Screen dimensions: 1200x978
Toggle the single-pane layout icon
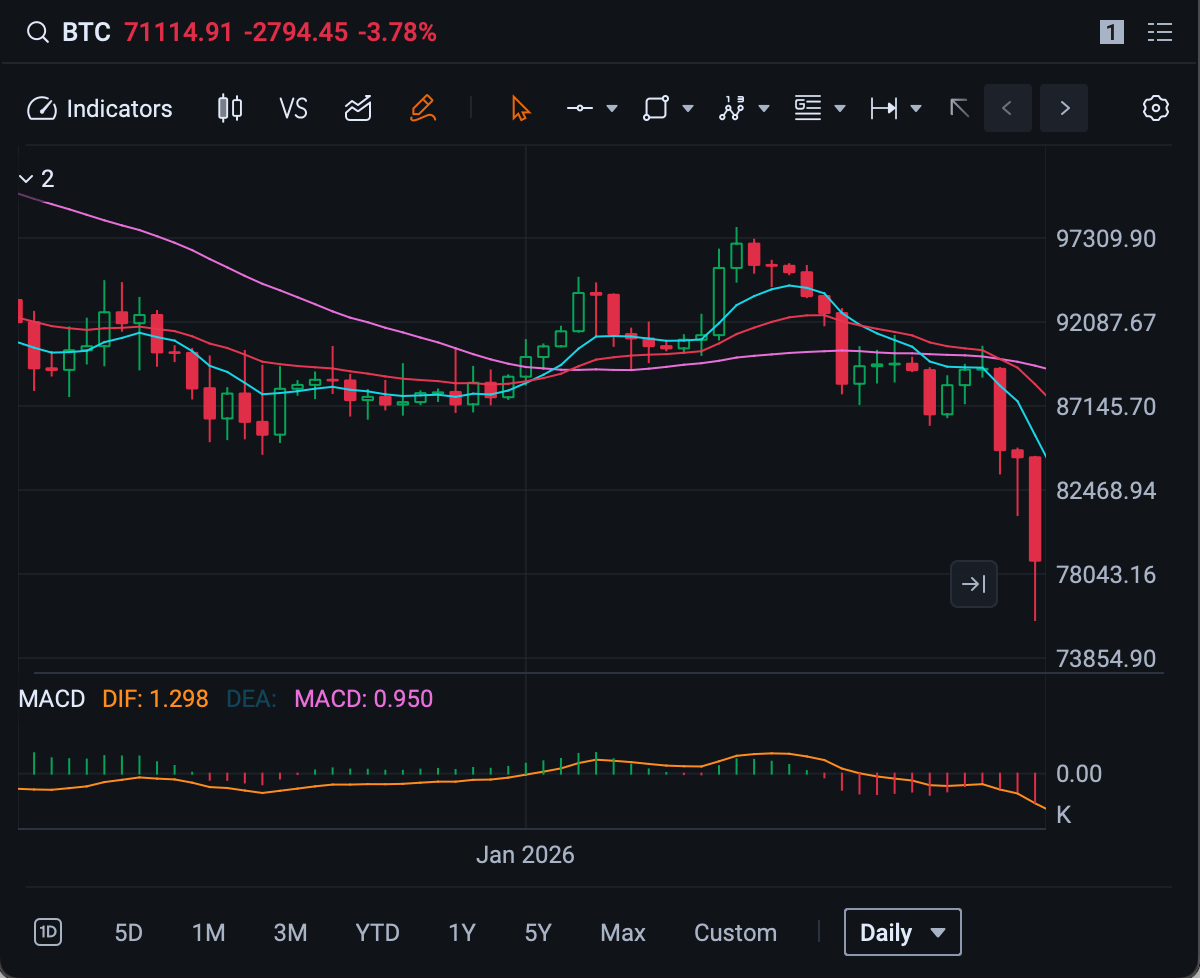(1112, 33)
